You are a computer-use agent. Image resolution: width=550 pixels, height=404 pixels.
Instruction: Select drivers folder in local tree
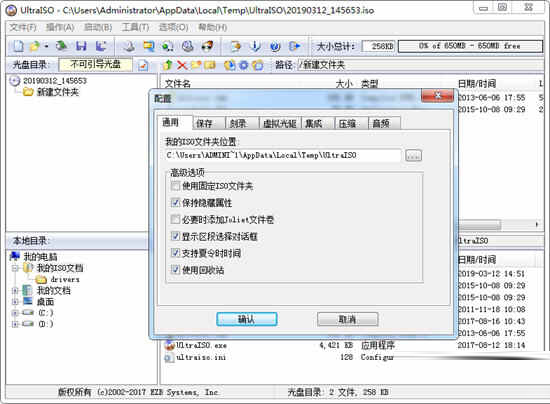coord(65,280)
